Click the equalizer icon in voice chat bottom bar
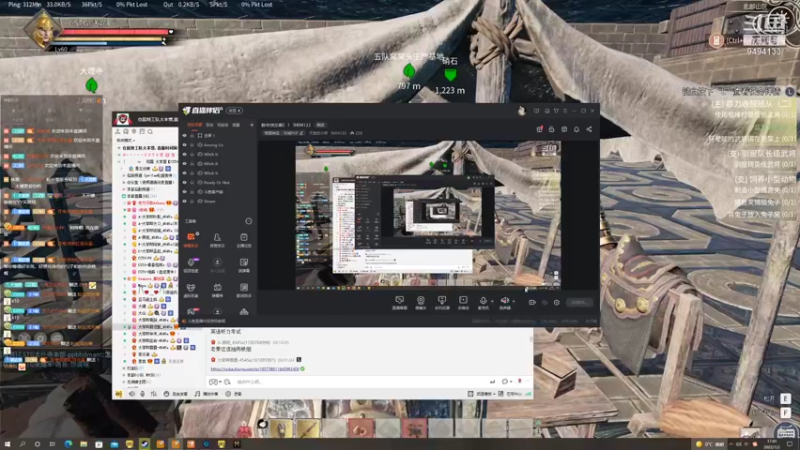 coord(154,394)
